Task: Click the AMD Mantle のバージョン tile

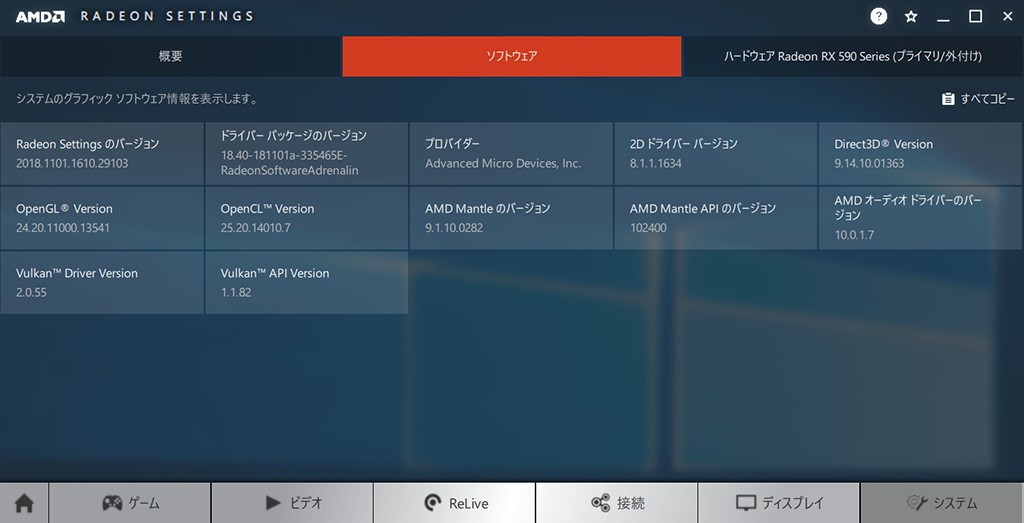Action: click(x=511, y=218)
